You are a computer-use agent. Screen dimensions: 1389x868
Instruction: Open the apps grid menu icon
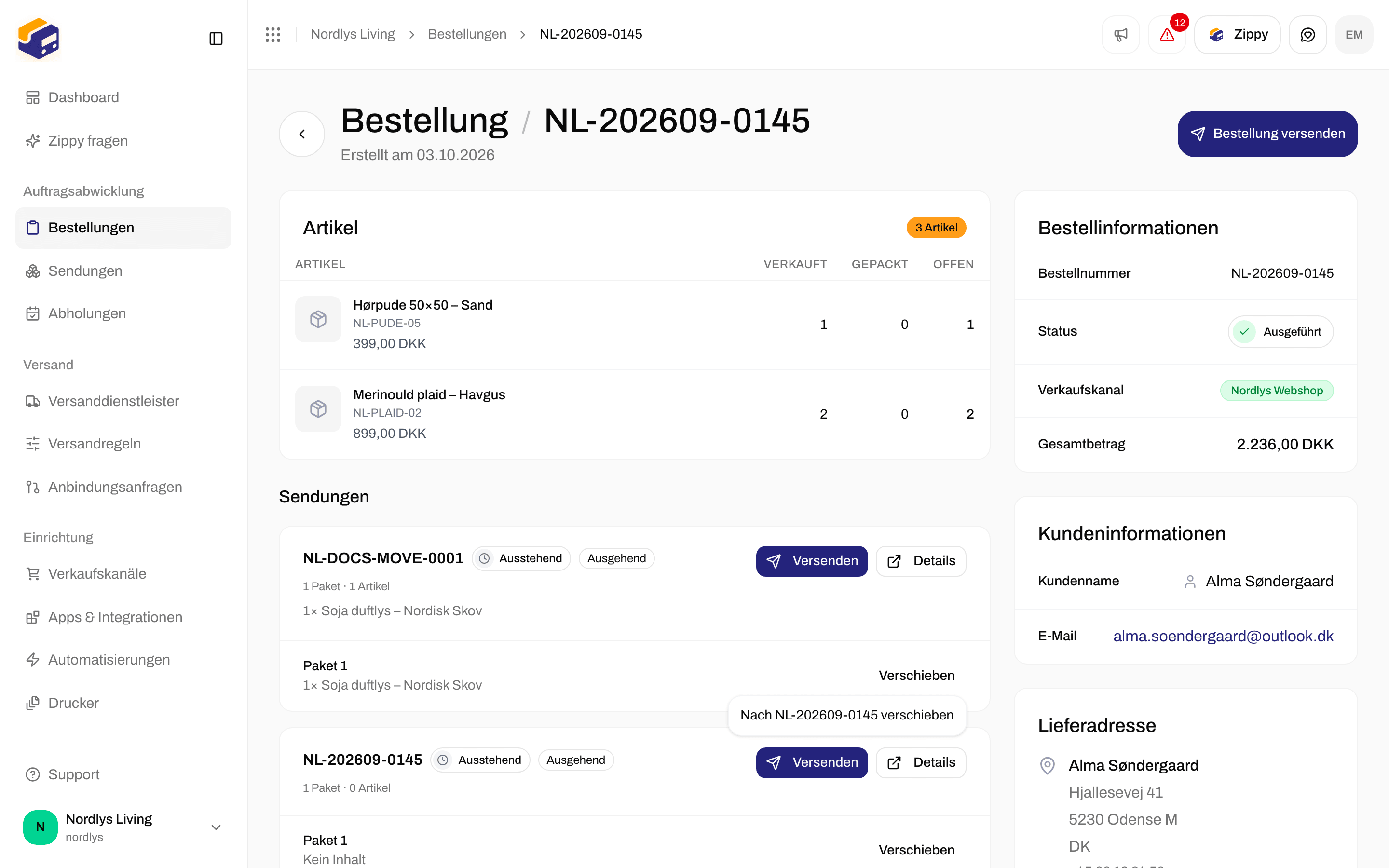pyautogui.click(x=273, y=34)
